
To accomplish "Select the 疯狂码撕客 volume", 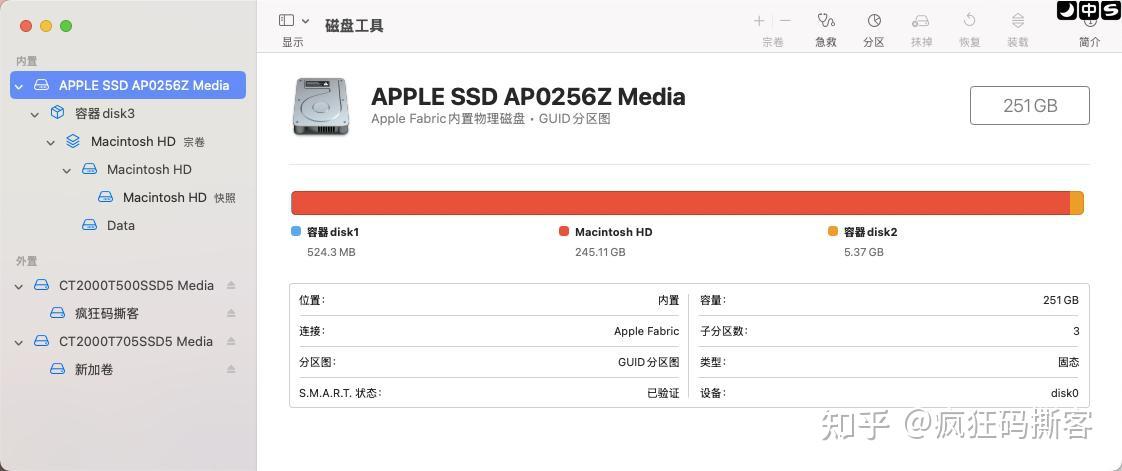I will click(x=107, y=314).
